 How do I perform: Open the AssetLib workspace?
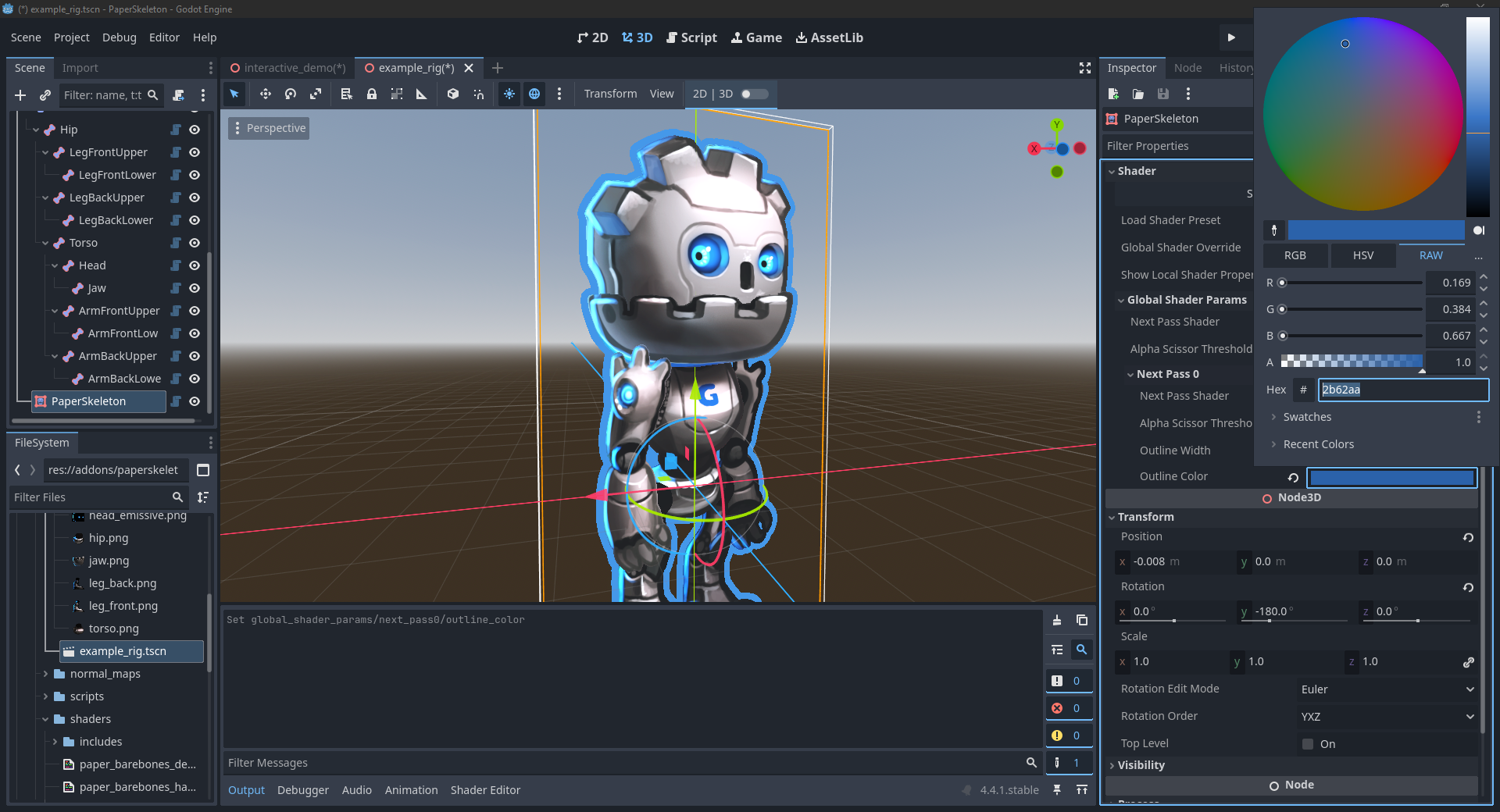(x=829, y=37)
